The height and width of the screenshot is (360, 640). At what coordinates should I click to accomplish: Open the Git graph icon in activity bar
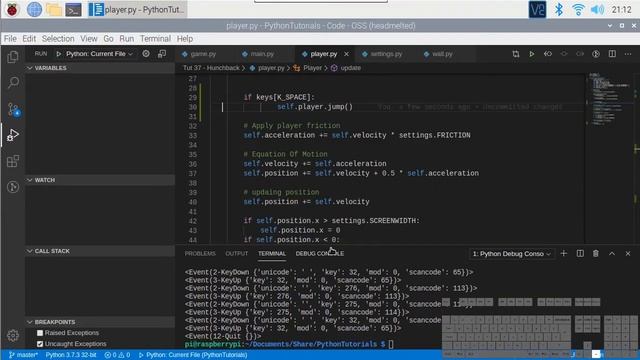pos(13,187)
